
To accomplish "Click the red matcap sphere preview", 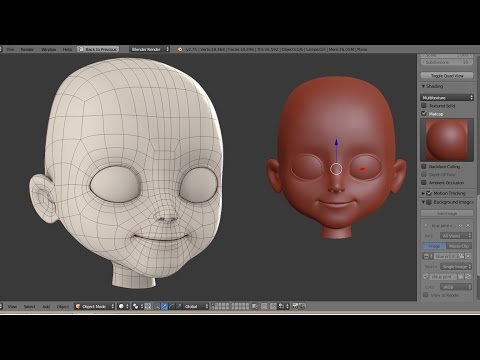I will point(447,140).
